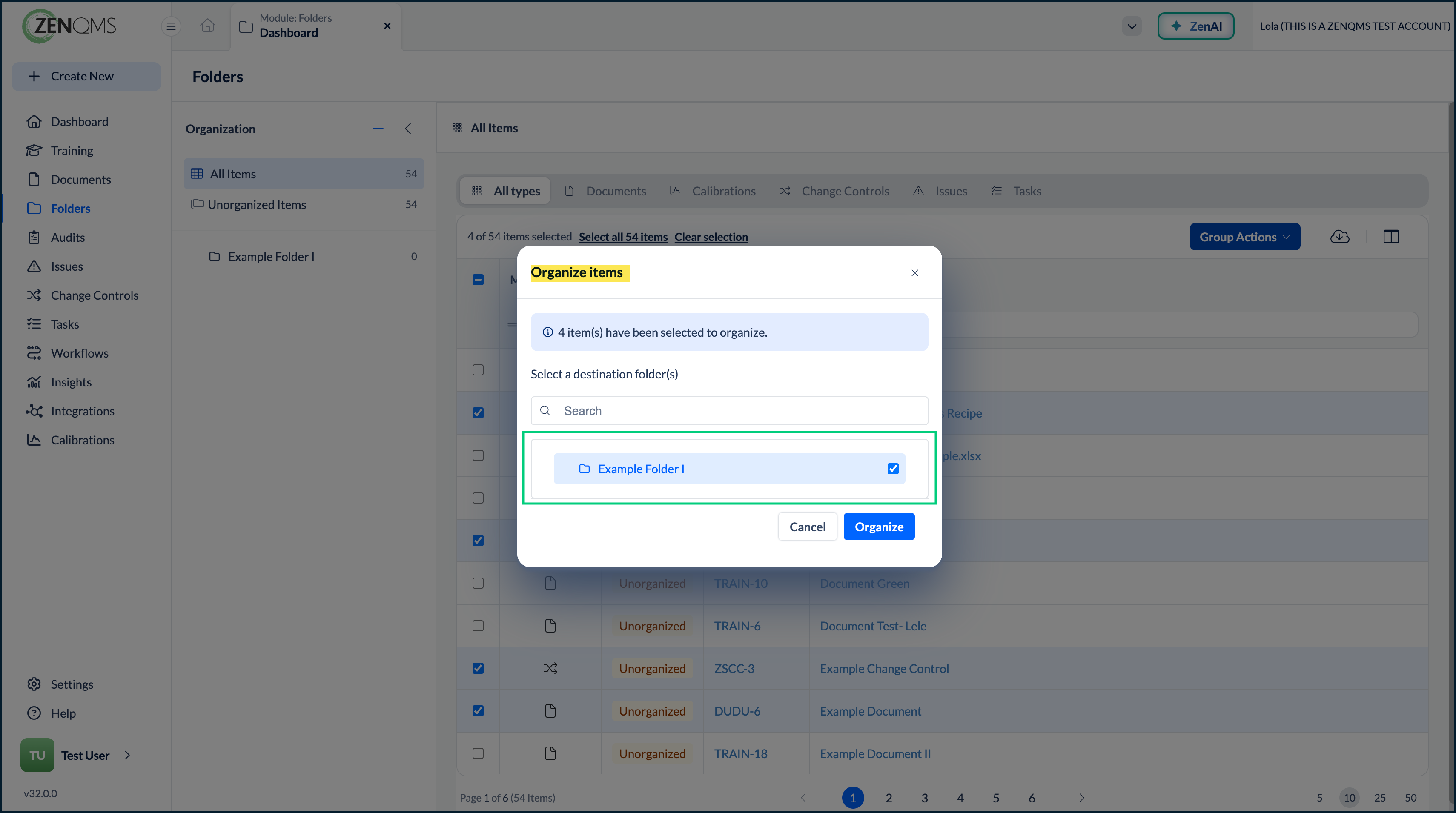
Task: Close the Folders Dashboard tab
Action: [x=387, y=26]
